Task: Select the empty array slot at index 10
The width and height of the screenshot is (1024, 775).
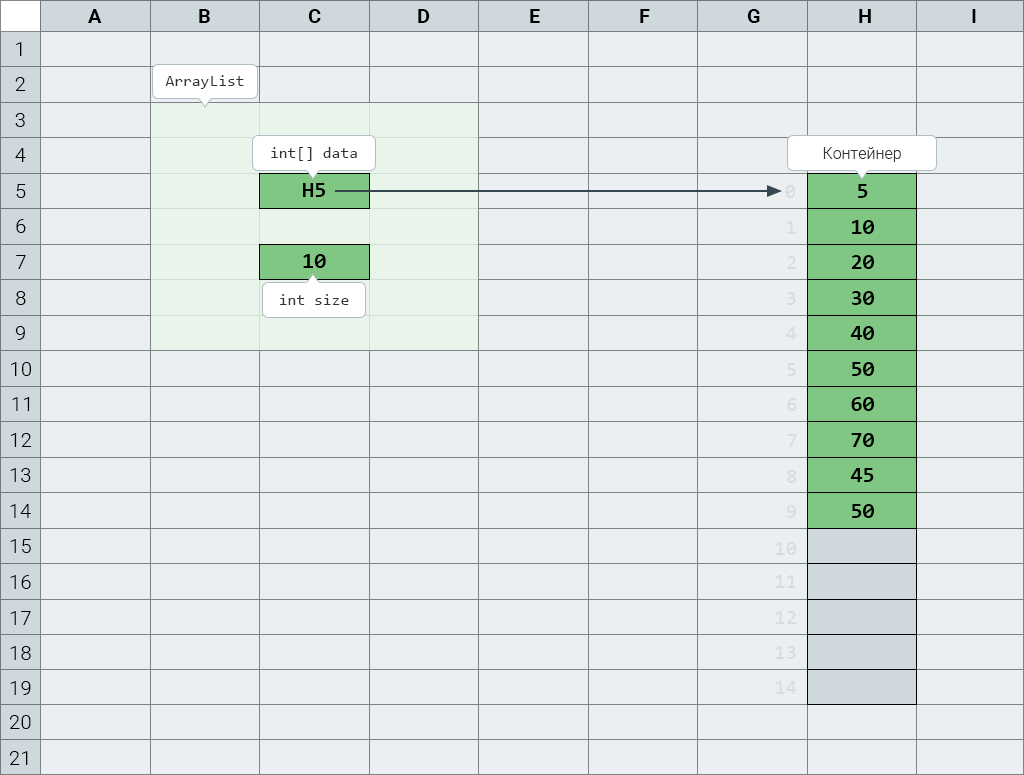Action: 862,546
